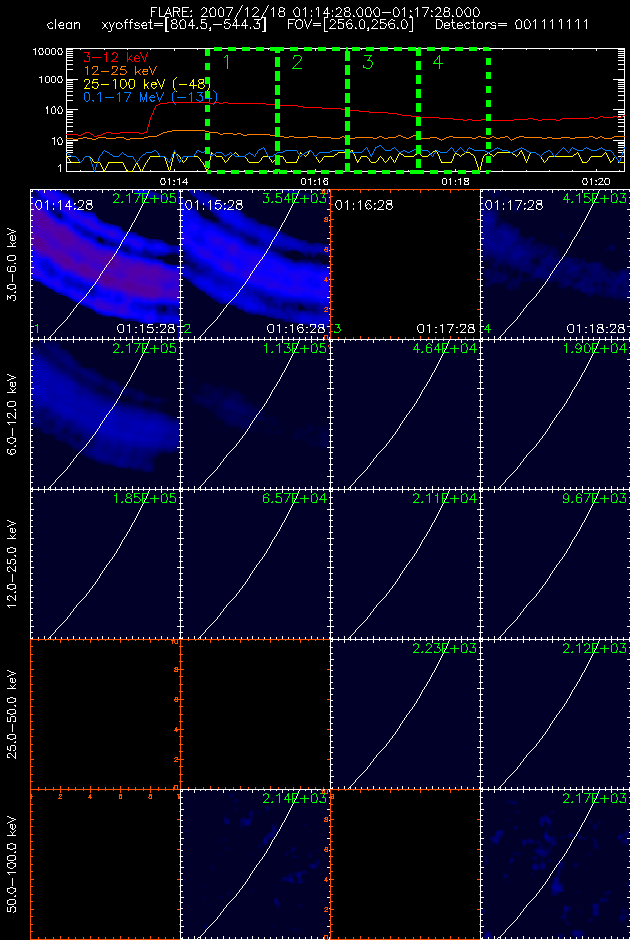
Task: Select the blue 0.1-17 MeV legend entry
Action: tap(150, 97)
